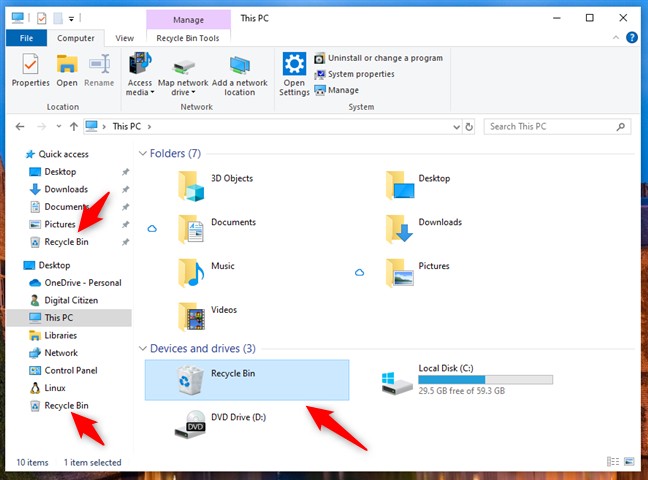This screenshot has height=480, width=648.
Task: Select the DVD Drive (D:) icon
Action: 191,423
